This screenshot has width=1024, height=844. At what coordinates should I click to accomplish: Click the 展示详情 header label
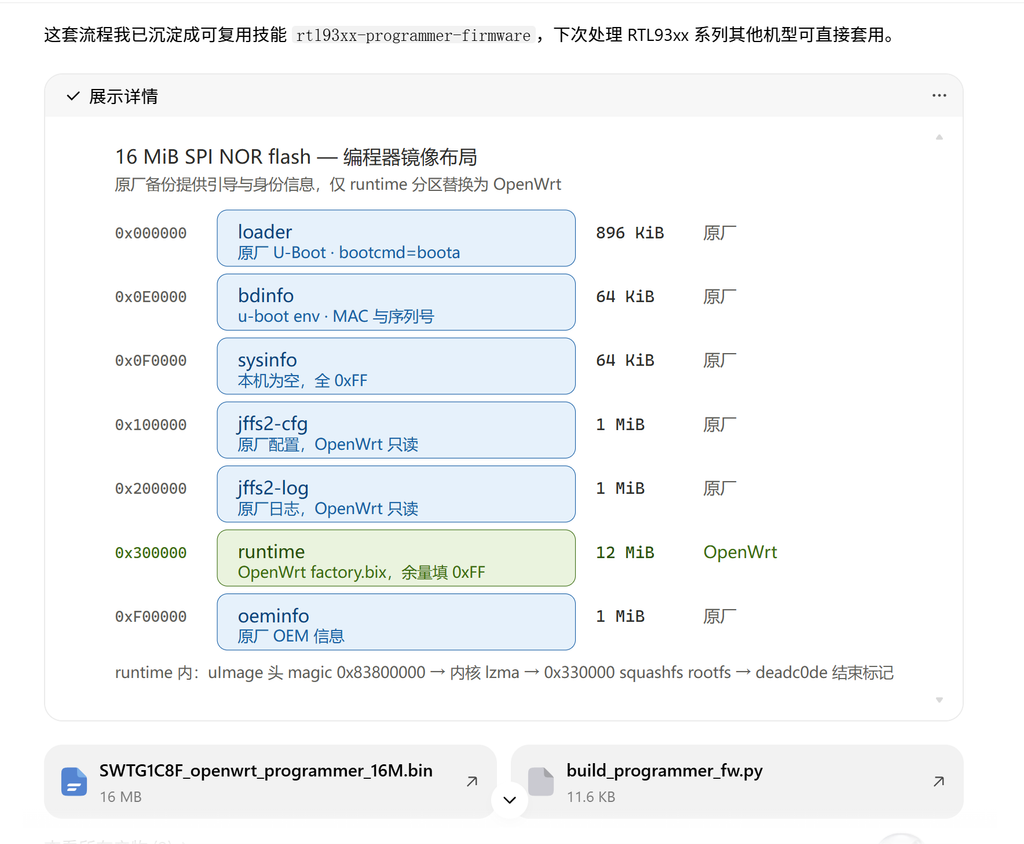[x=123, y=97]
